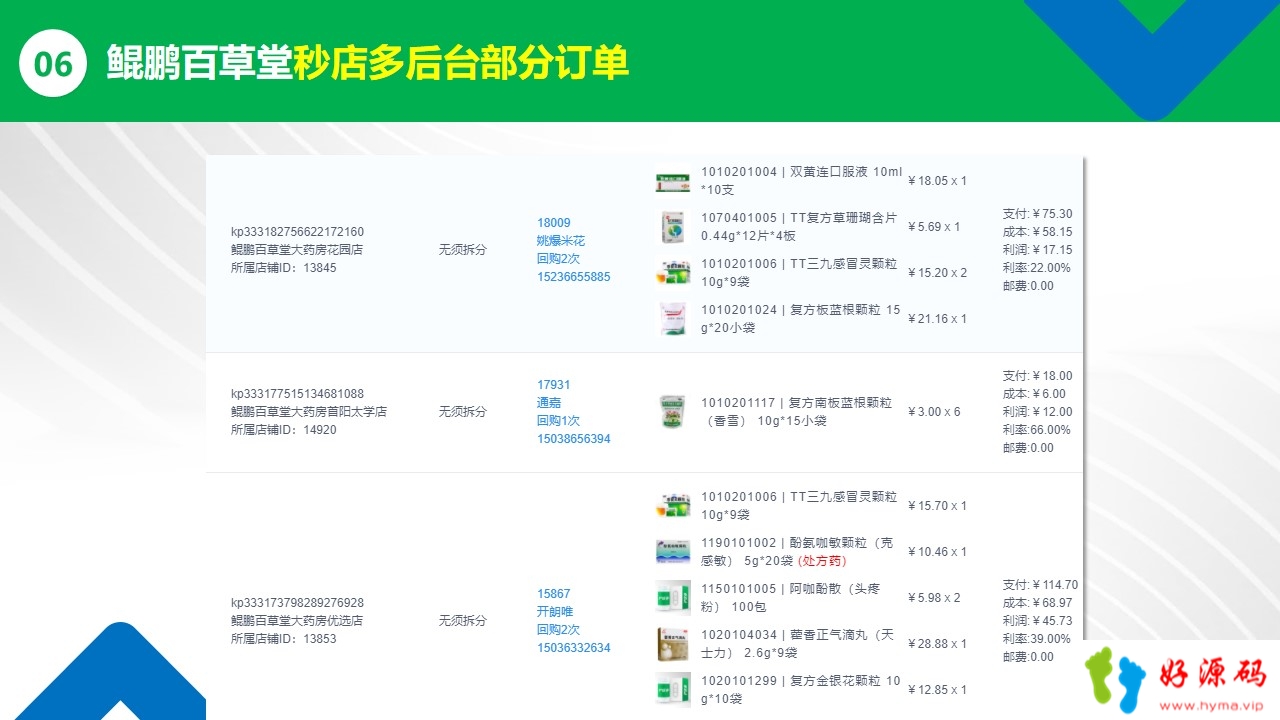1280x720 pixels.
Task: Click phone number 15038656394
Action: pyautogui.click(x=573, y=439)
